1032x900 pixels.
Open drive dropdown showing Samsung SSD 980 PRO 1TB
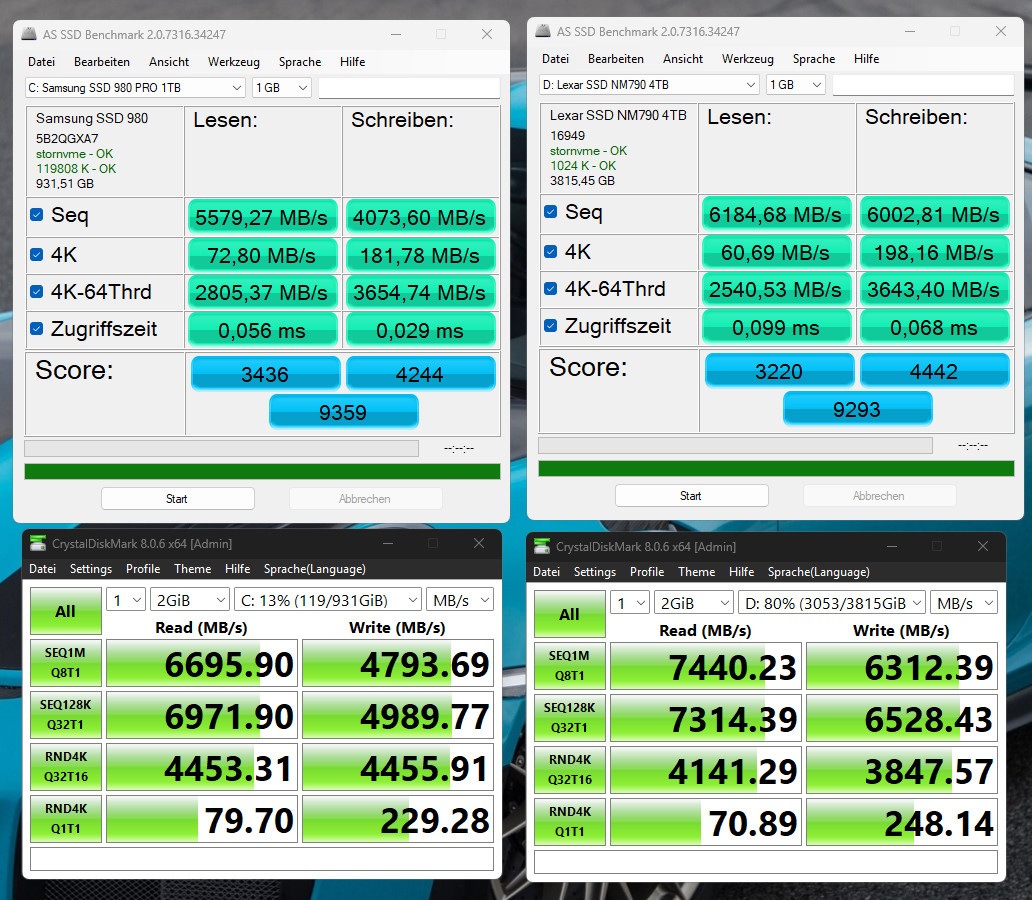pos(135,88)
